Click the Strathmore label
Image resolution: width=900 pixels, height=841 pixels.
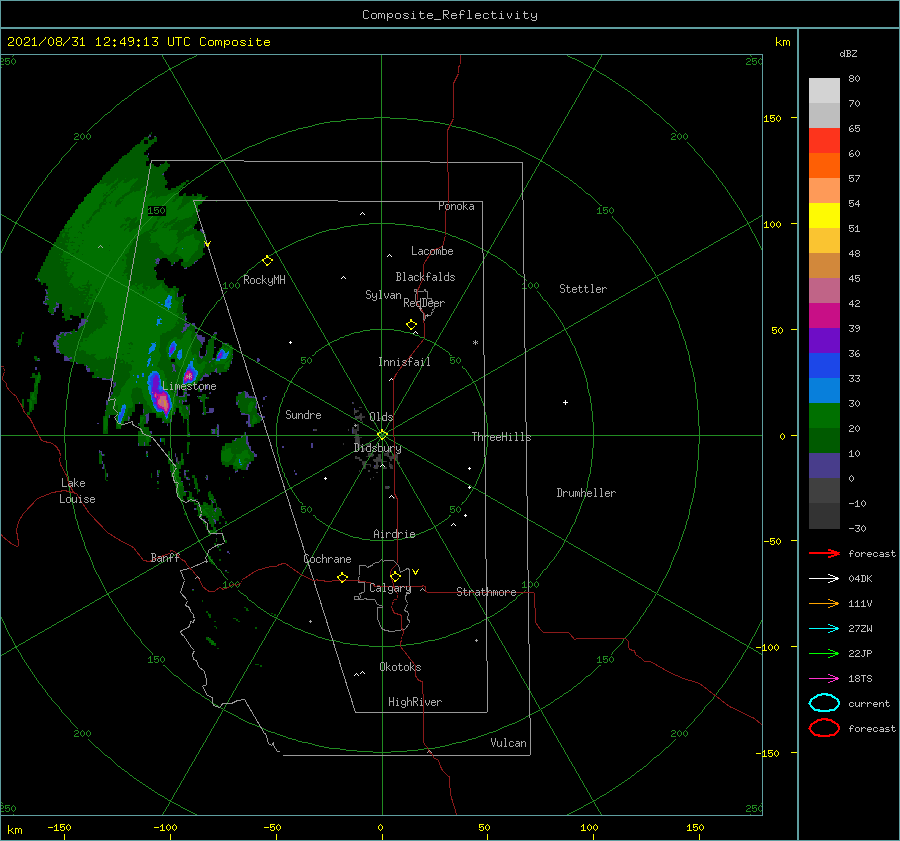pyautogui.click(x=486, y=592)
